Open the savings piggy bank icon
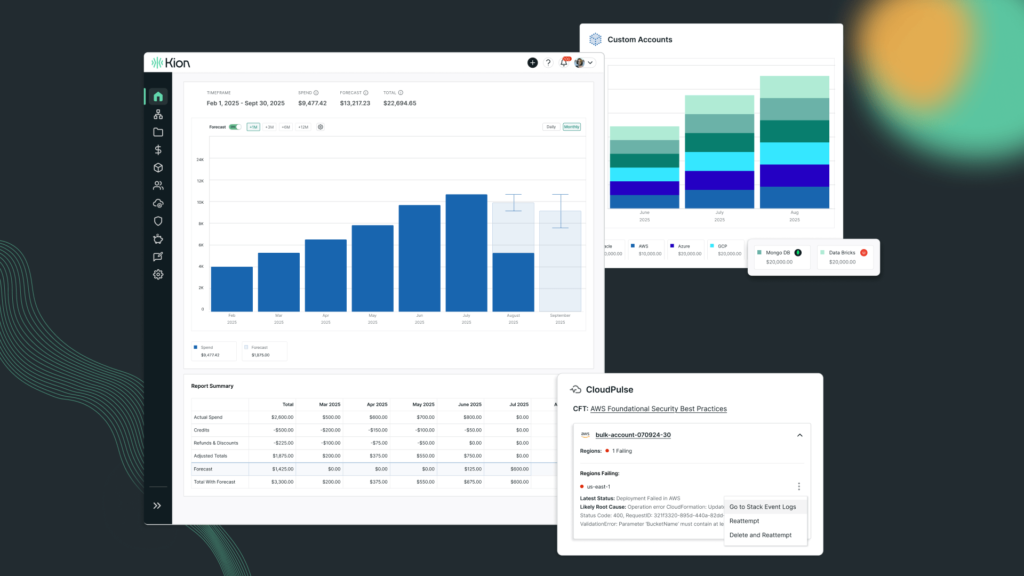The image size is (1024, 576). (x=157, y=240)
